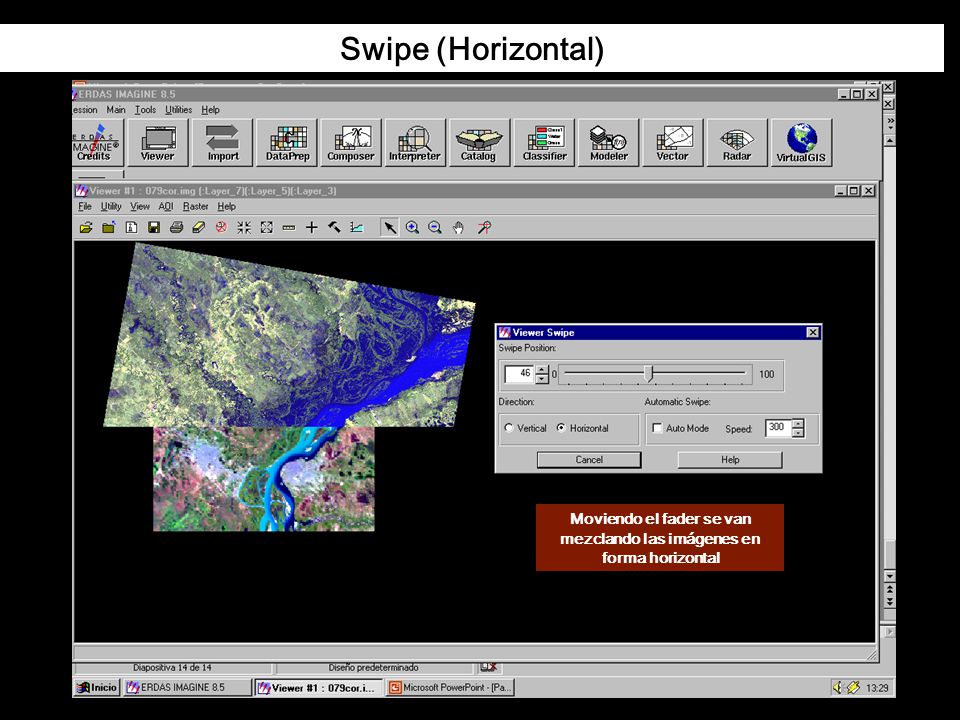Launch VirtualGIS module
Viewport: 960px width, 720px height.
click(x=801, y=143)
